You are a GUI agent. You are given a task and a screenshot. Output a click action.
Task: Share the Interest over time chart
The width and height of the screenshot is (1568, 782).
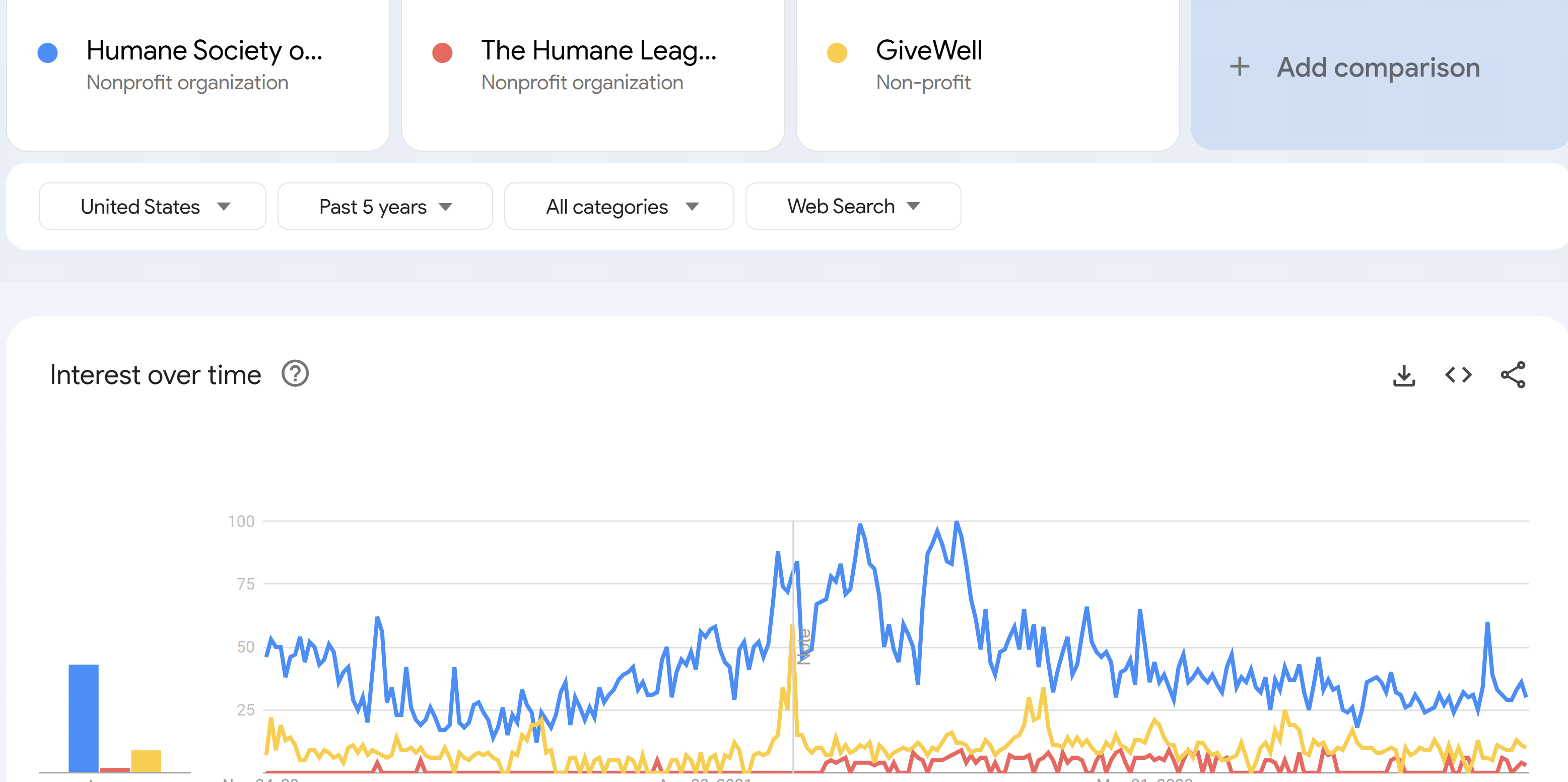(1513, 375)
